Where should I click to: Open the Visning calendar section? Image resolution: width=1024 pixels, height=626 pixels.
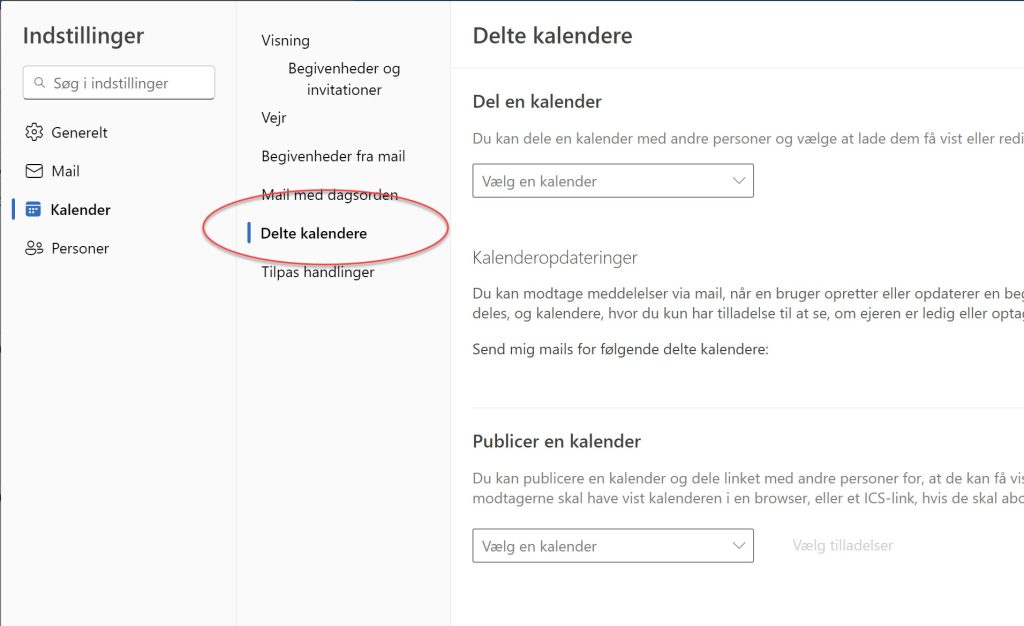pyautogui.click(x=285, y=40)
